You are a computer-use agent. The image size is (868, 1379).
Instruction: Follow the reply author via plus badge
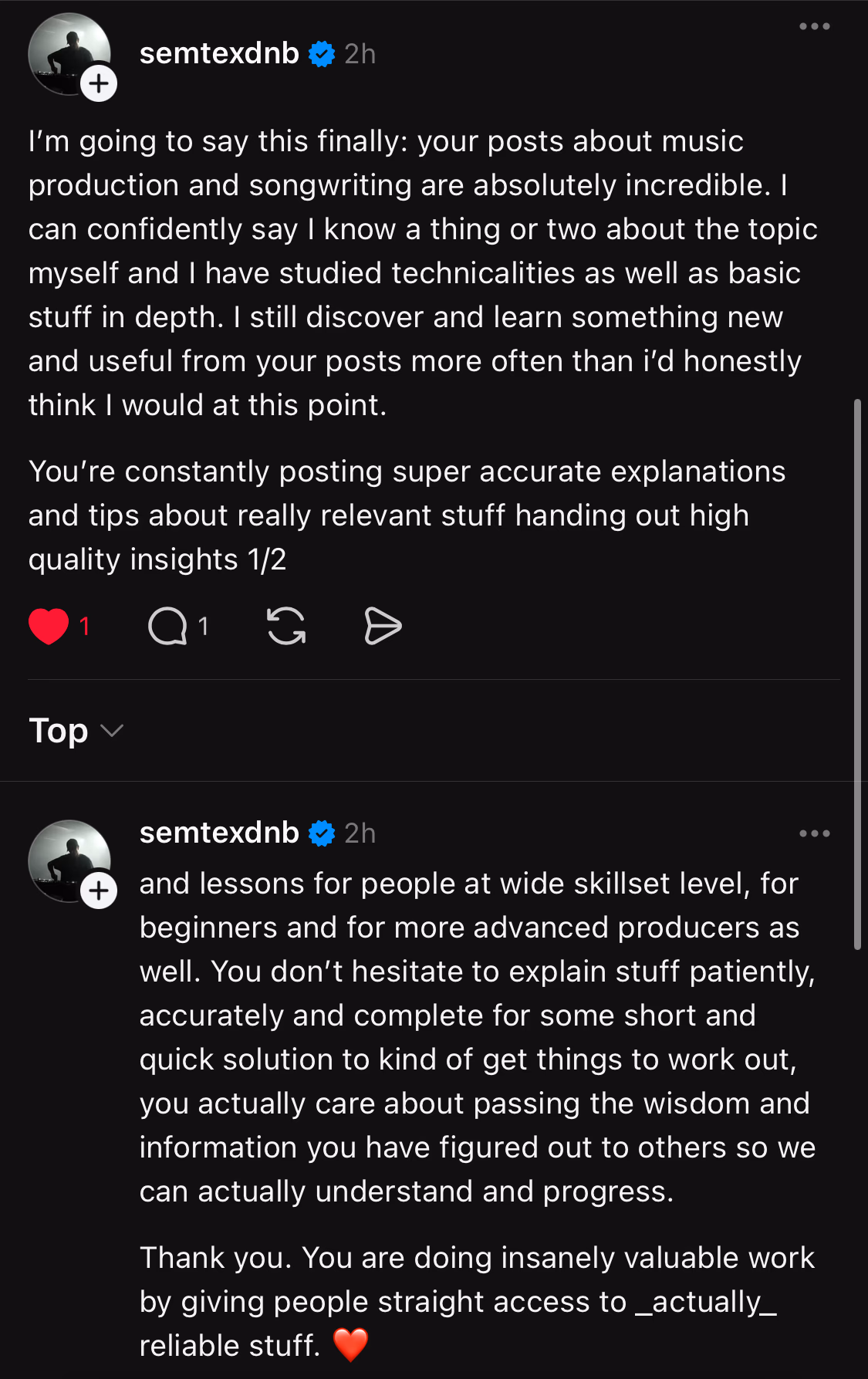99,891
